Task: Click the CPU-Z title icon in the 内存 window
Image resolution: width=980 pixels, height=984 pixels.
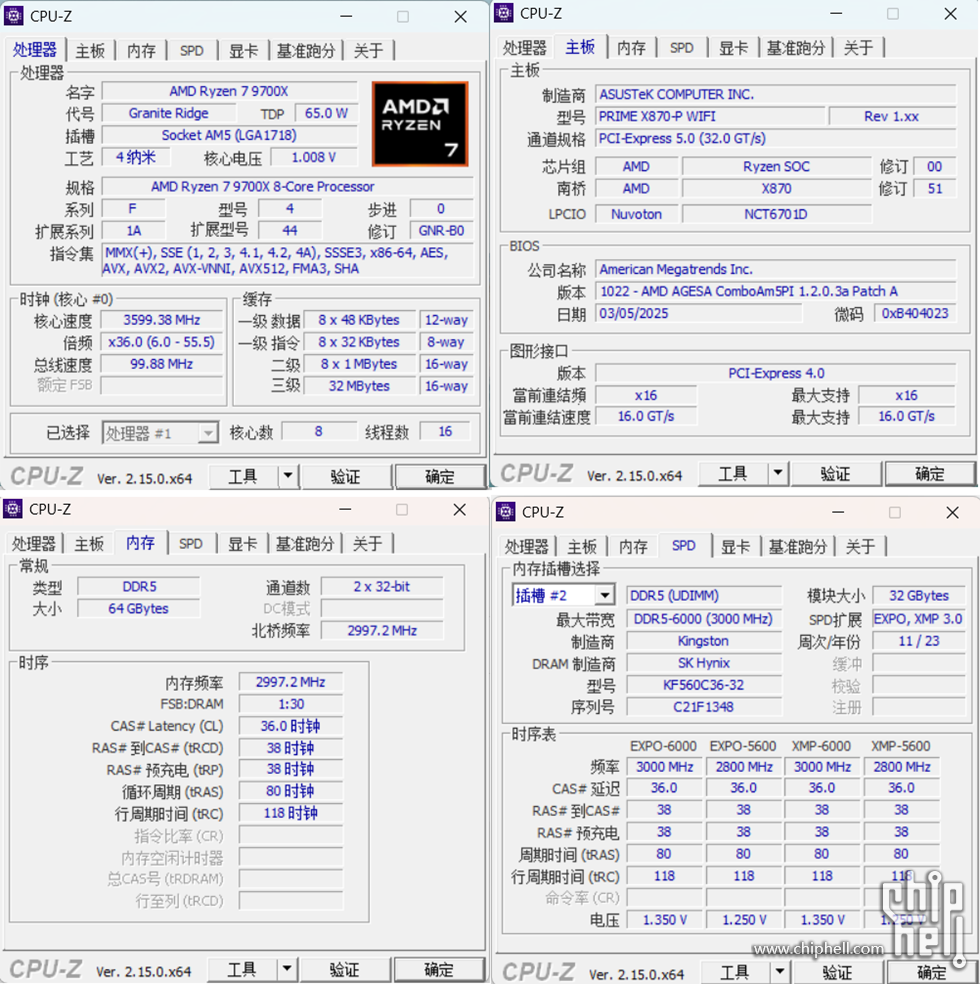Action: [13, 508]
